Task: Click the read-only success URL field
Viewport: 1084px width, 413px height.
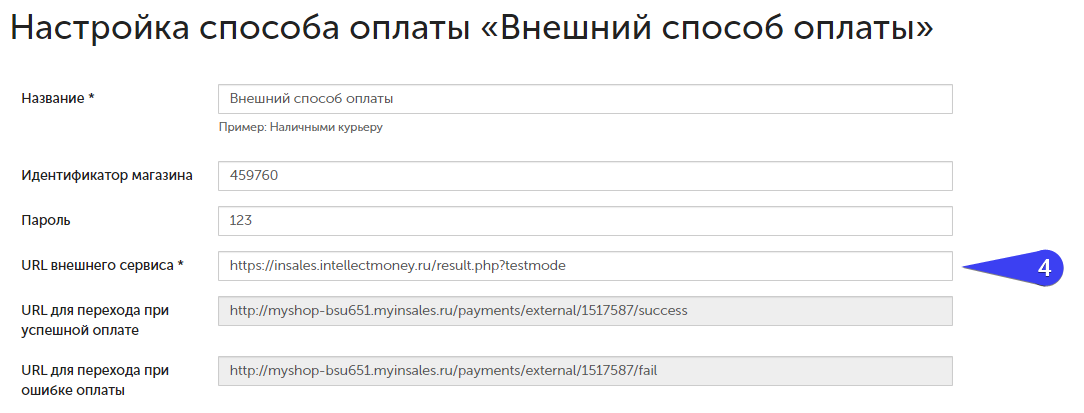Action: coord(585,311)
